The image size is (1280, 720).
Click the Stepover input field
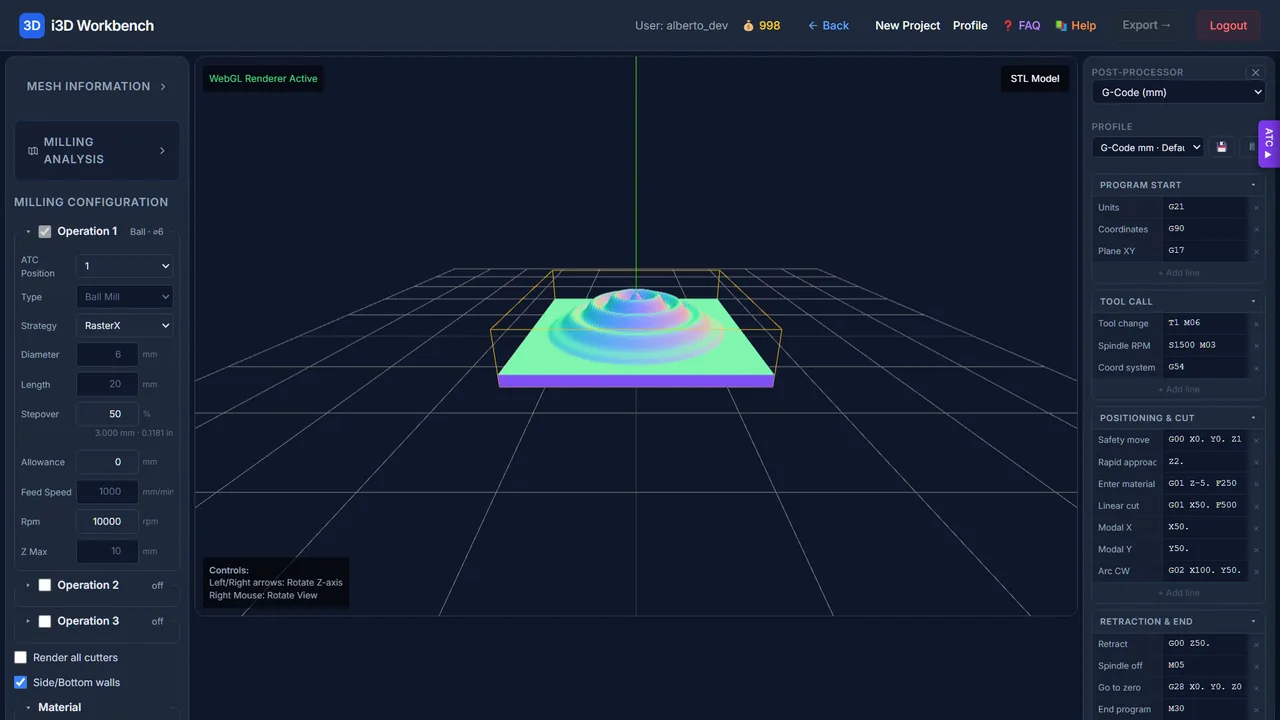click(108, 414)
